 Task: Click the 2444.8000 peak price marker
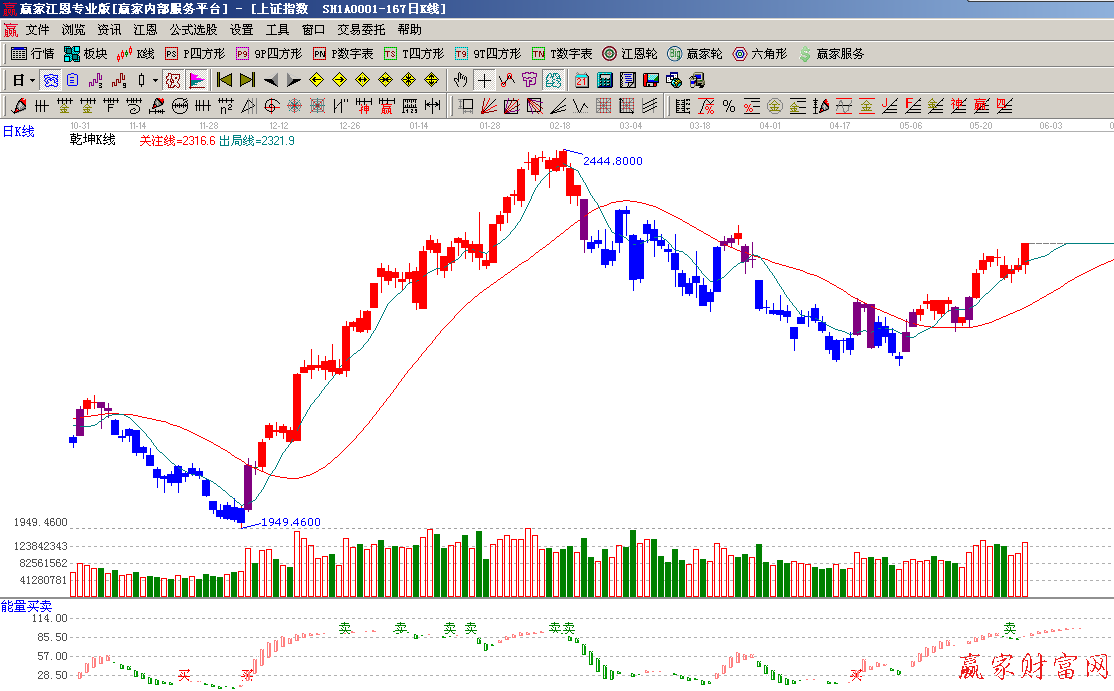point(612,161)
